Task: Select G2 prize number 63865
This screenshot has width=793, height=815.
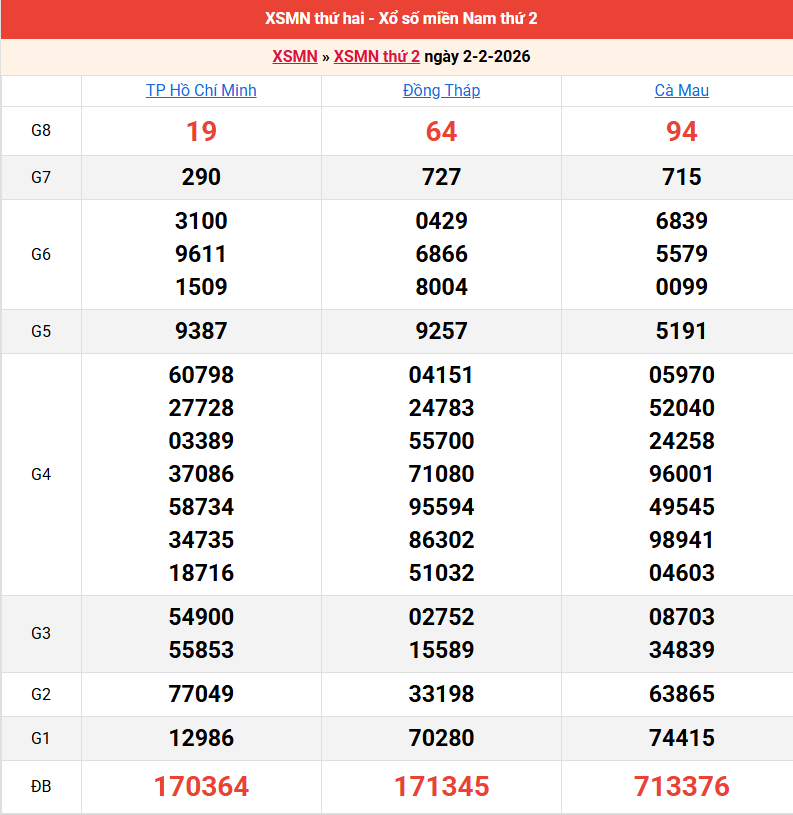Action: (x=681, y=694)
